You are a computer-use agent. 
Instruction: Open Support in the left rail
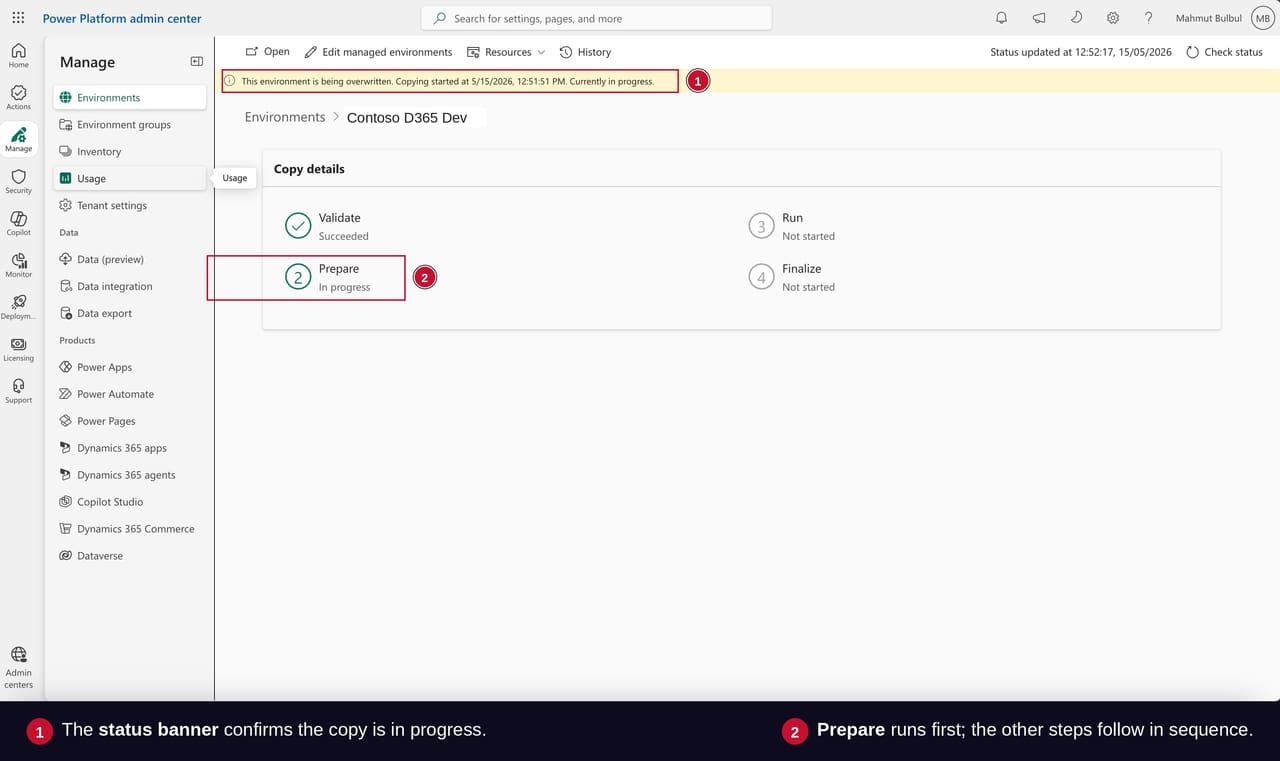coord(18,392)
